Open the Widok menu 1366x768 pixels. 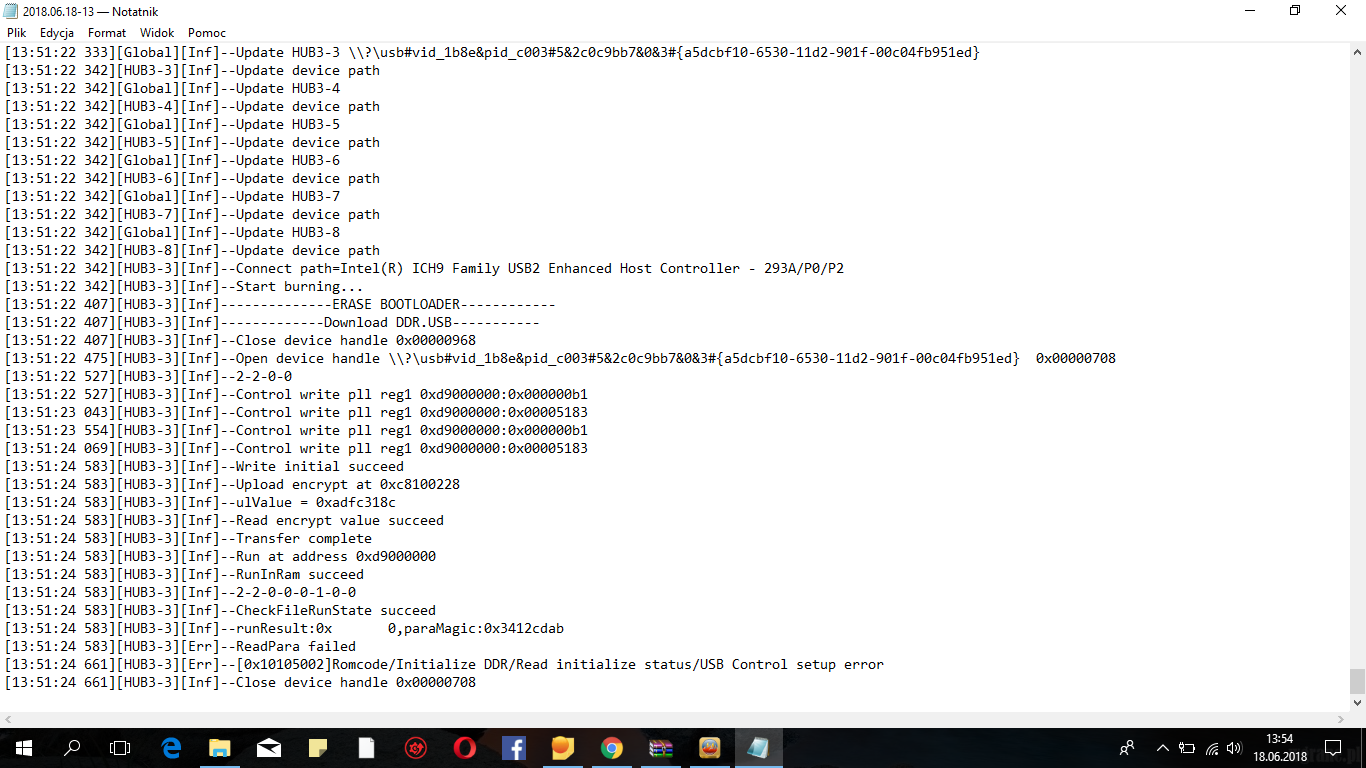click(x=157, y=33)
